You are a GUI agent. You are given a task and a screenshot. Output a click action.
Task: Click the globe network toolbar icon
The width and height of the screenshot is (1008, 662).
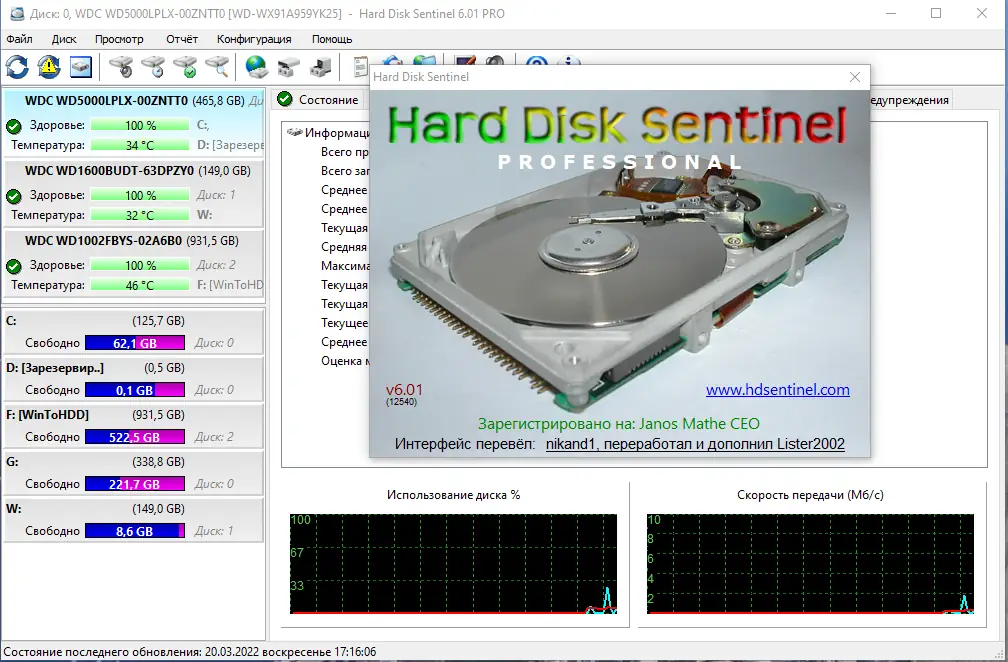click(254, 66)
